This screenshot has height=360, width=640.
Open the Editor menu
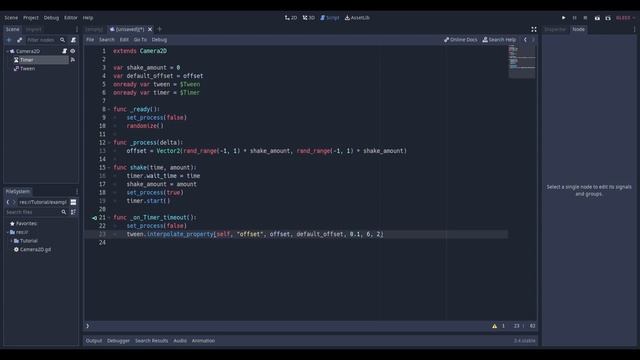(71, 18)
